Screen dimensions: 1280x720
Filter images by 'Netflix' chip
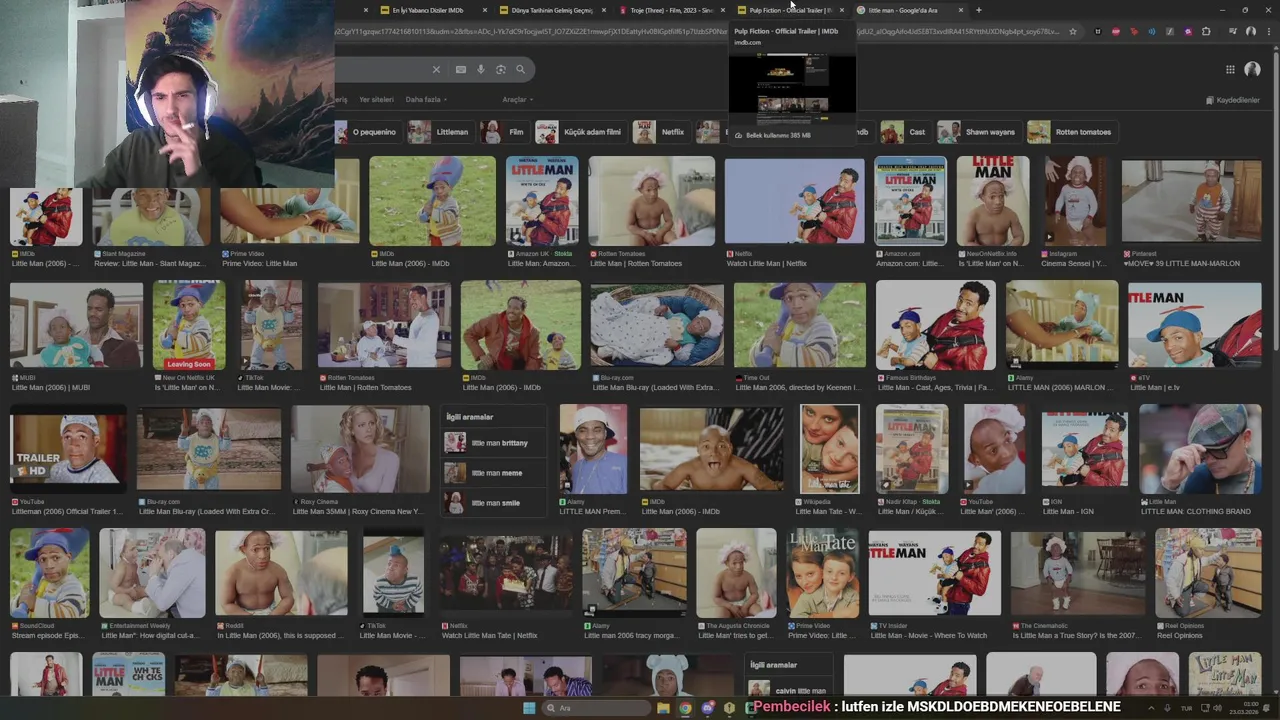[x=661, y=132]
